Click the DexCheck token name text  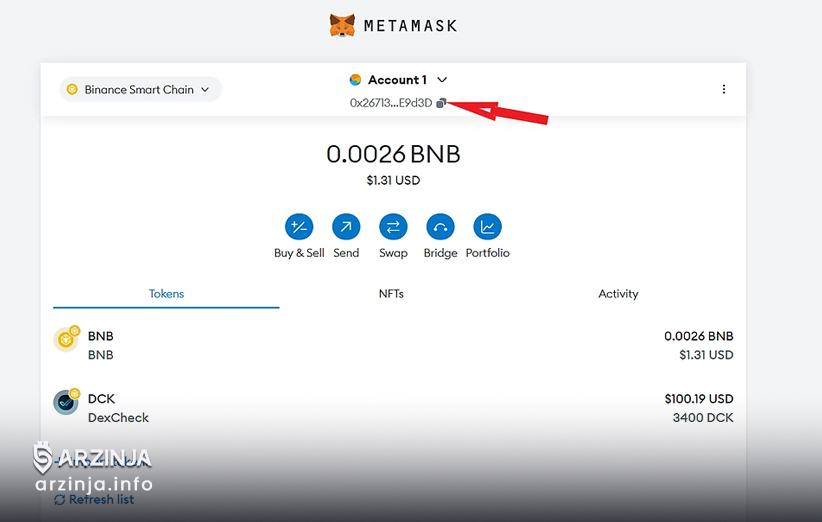coord(118,418)
